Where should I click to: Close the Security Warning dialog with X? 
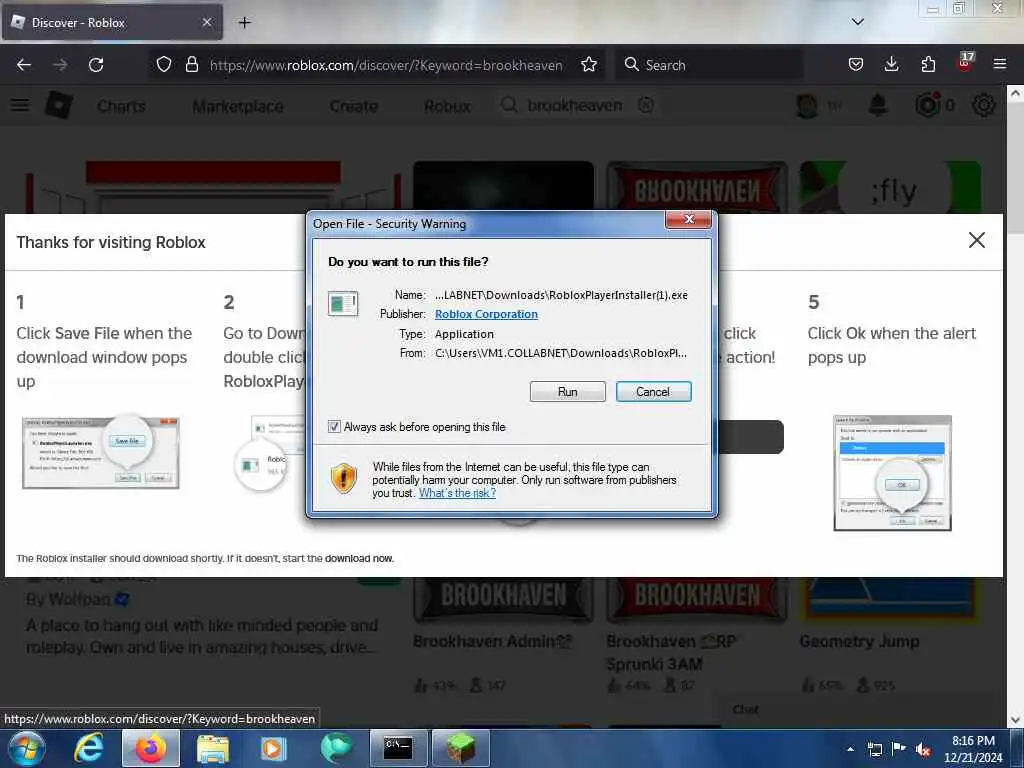[x=688, y=219]
